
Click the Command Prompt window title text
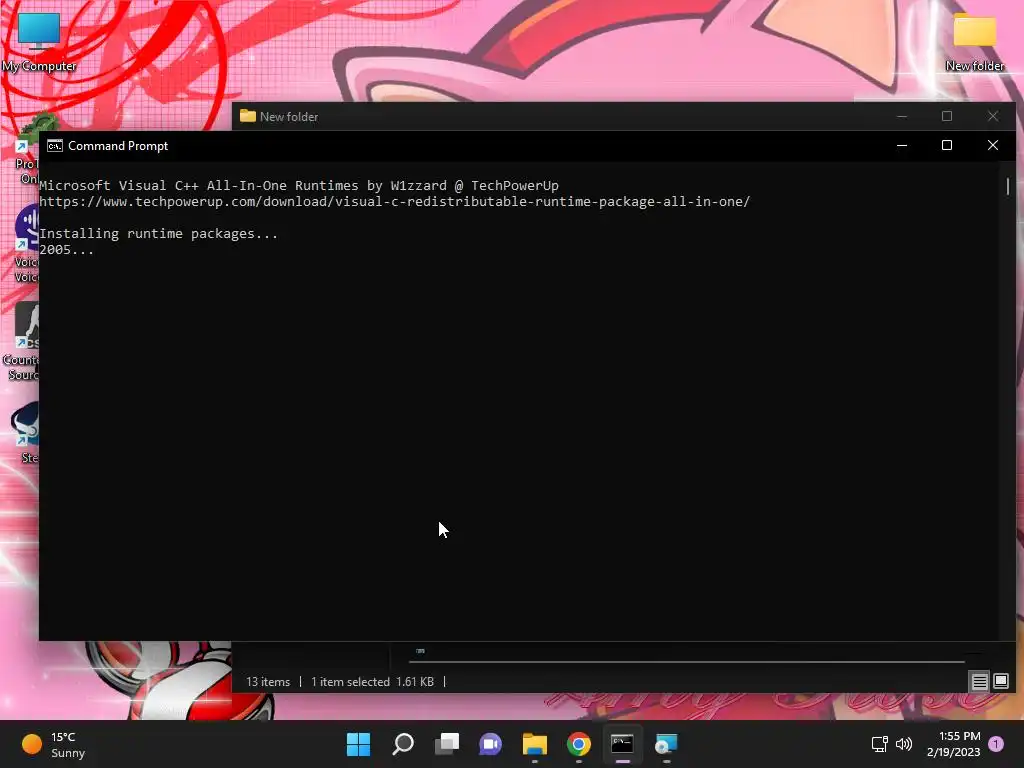[x=118, y=146]
